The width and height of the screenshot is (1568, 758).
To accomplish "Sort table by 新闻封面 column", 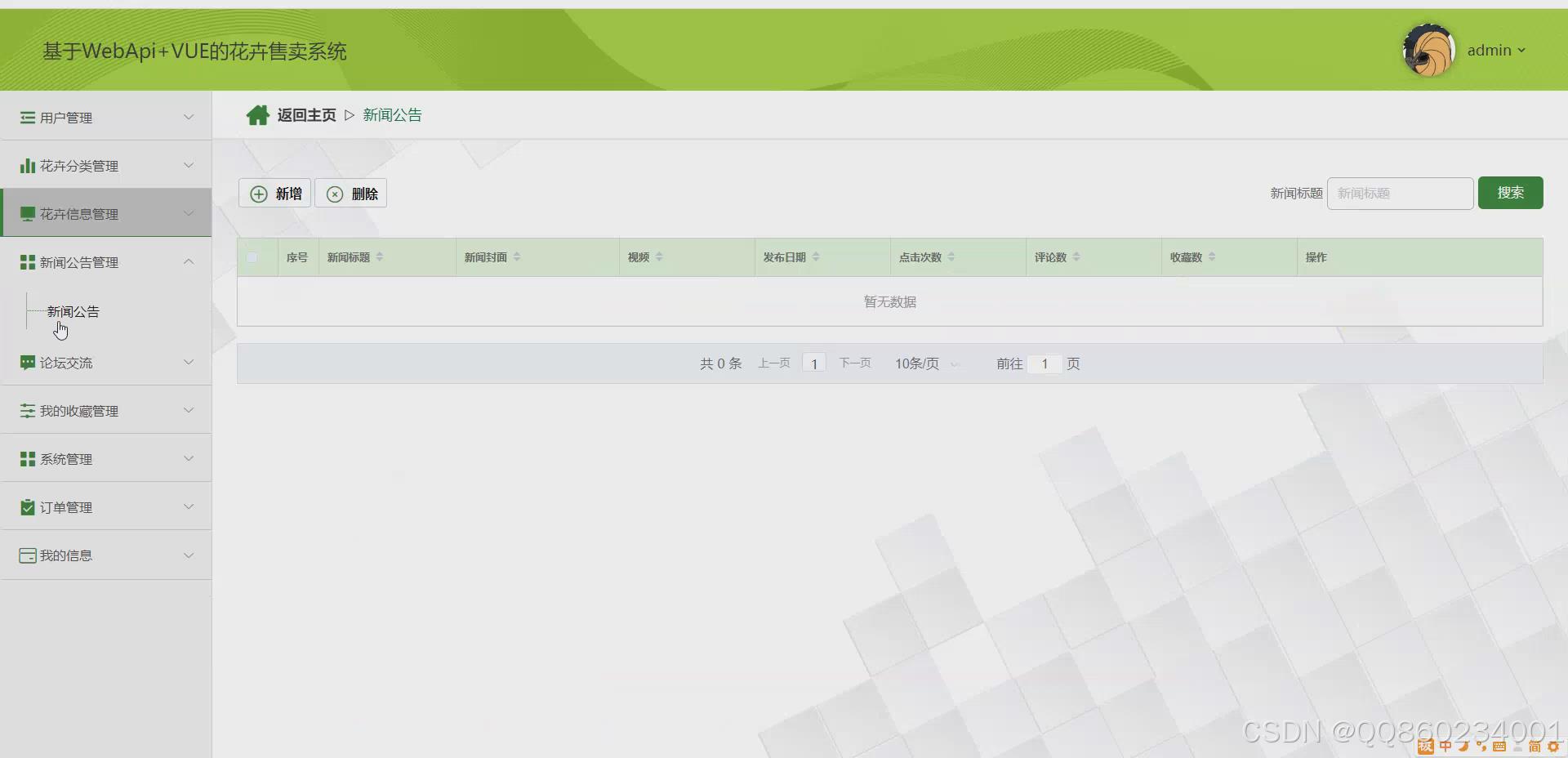I will 517,257.
